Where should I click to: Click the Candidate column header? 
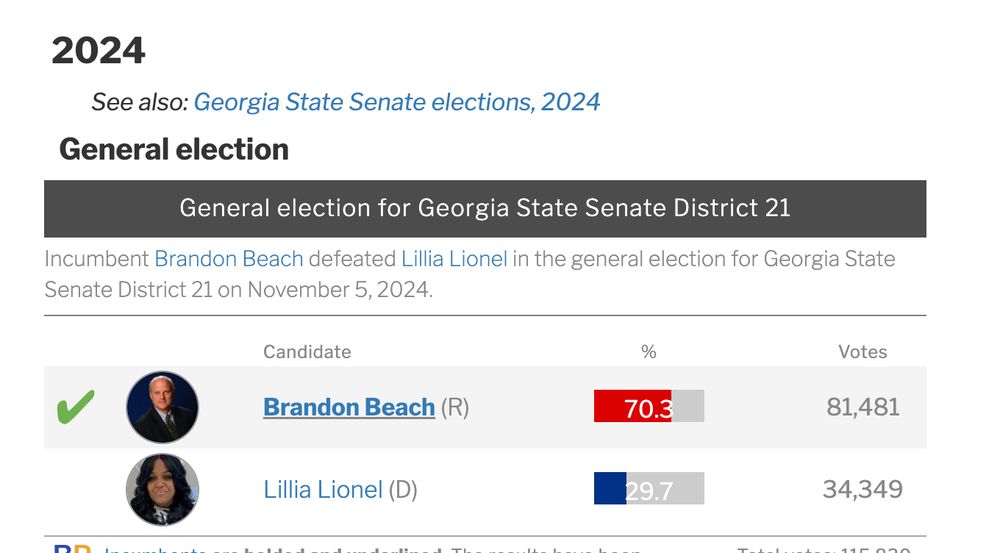[307, 351]
